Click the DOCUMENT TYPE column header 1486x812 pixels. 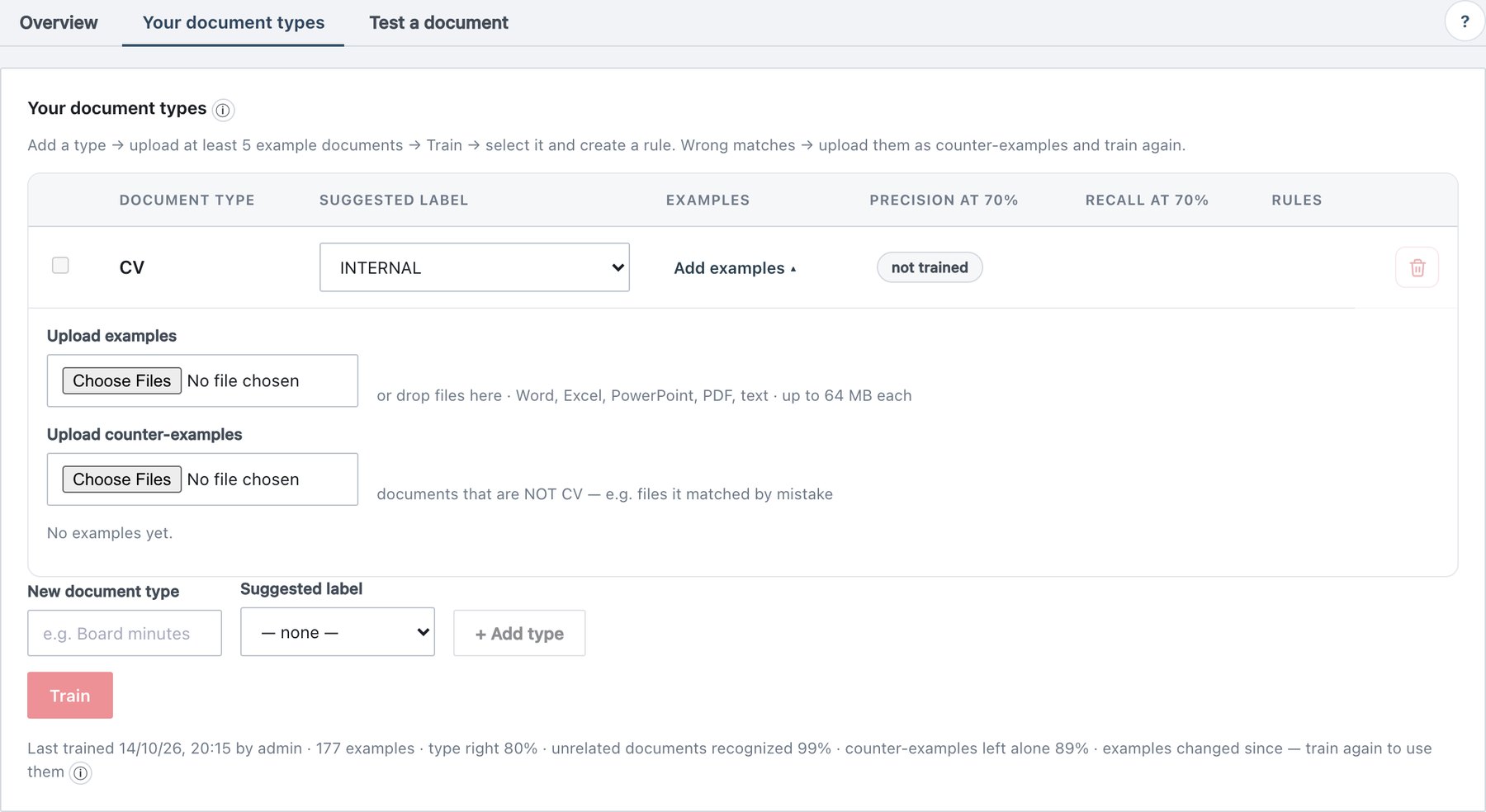point(187,200)
